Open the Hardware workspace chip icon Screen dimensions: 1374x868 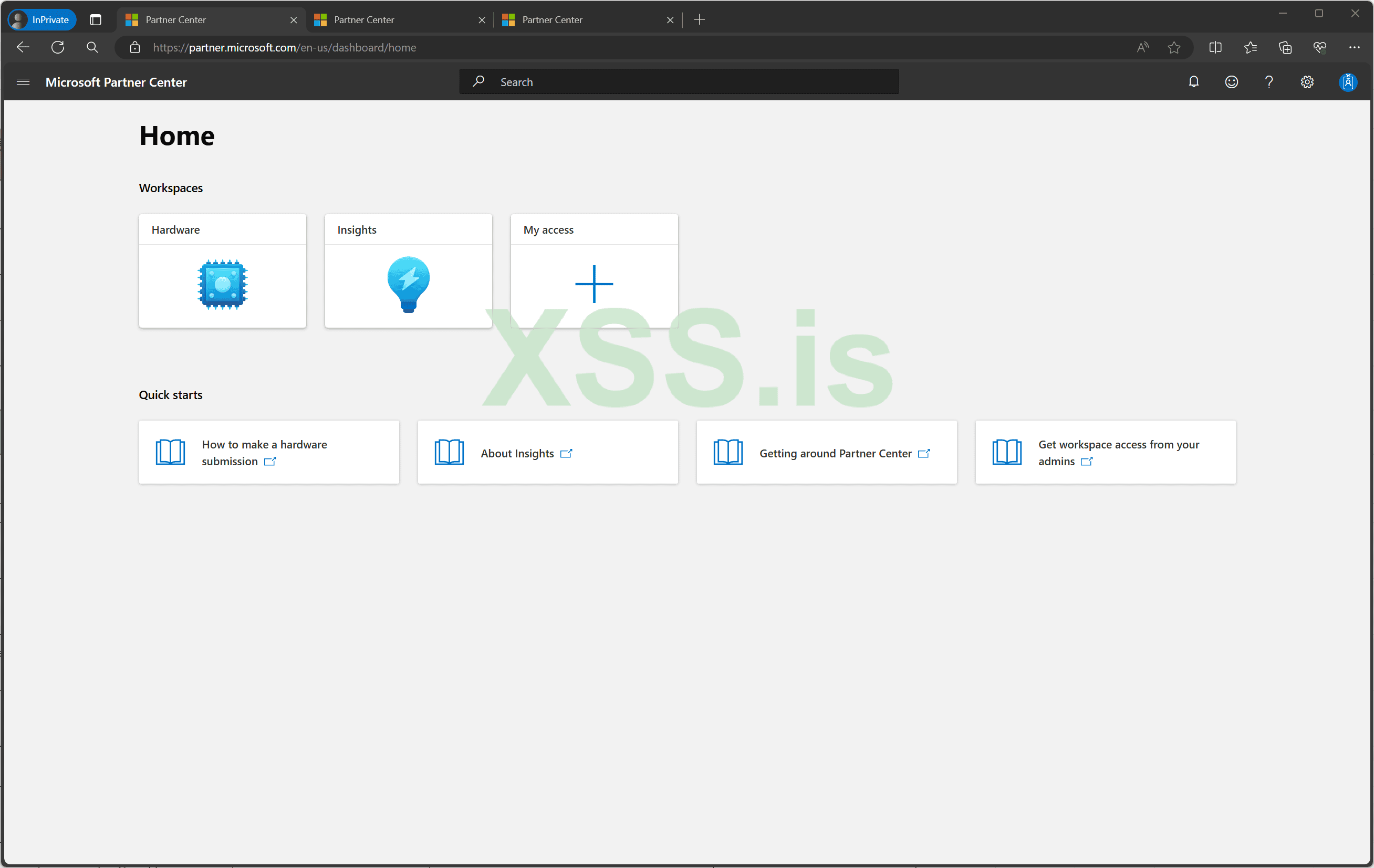click(223, 284)
